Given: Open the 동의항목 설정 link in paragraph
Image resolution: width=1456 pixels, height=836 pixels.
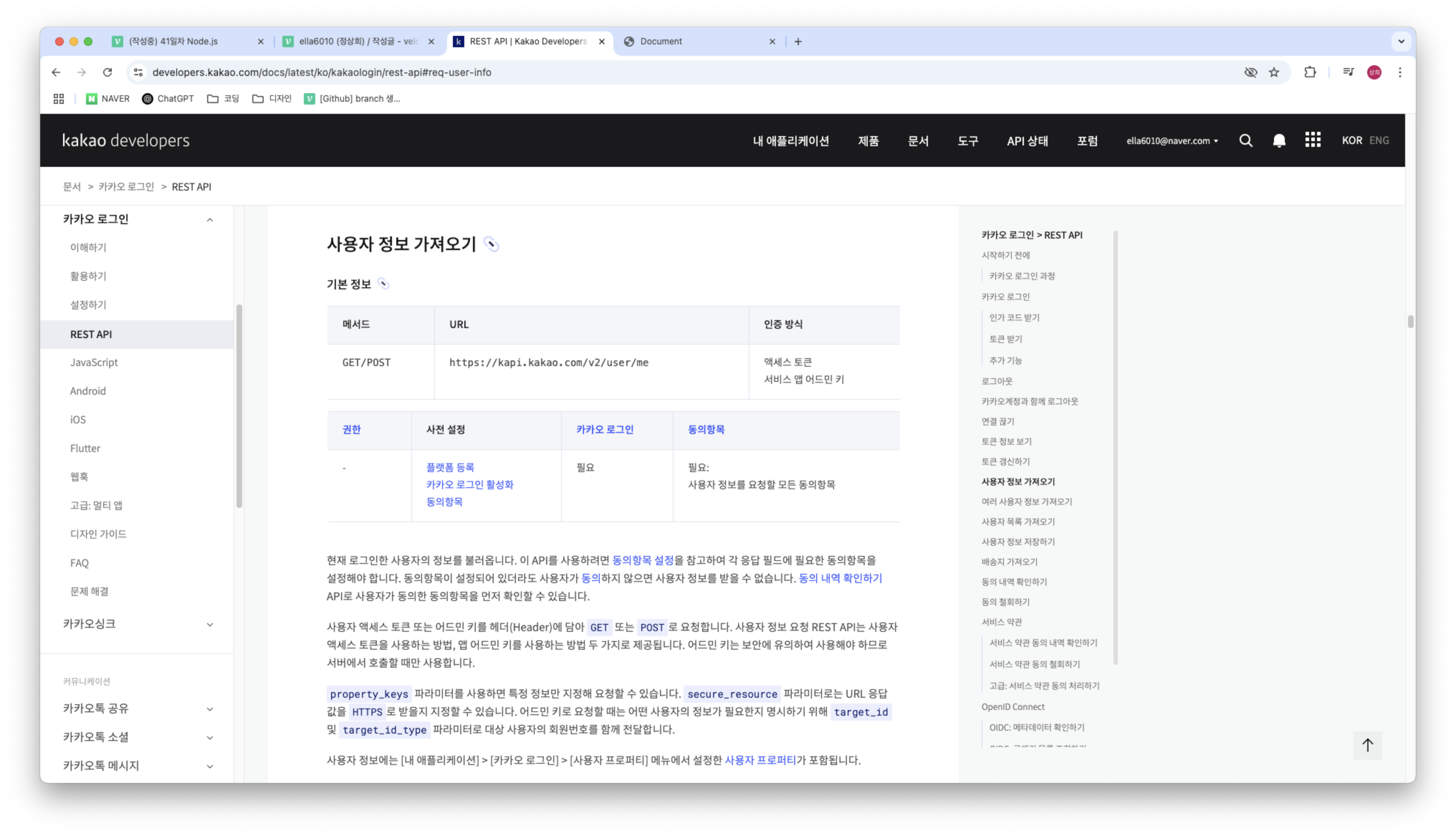Looking at the screenshot, I should pyautogui.click(x=642, y=561).
